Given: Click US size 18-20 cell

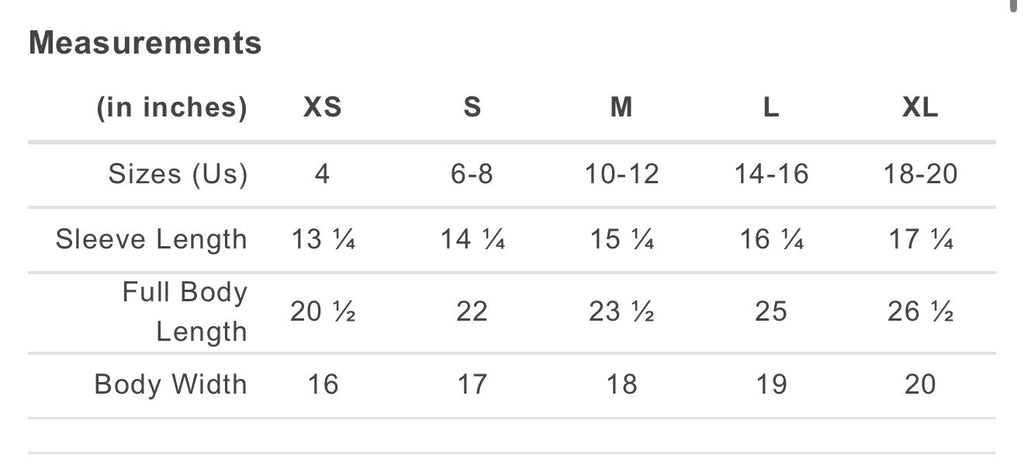Looking at the screenshot, I should (920, 174).
